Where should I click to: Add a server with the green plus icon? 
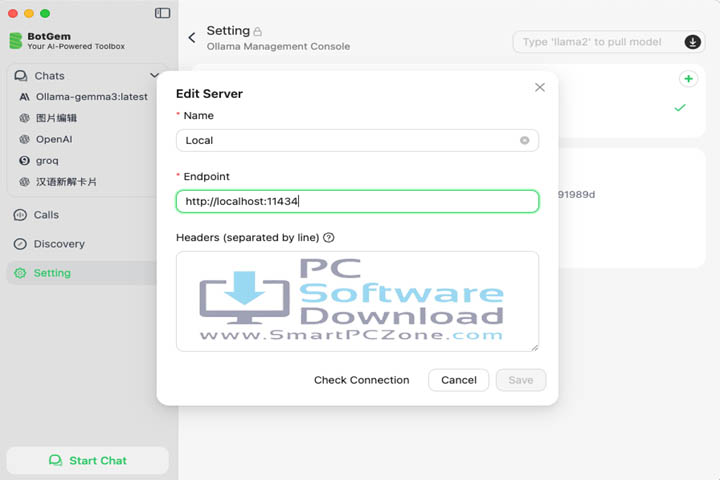[688, 79]
